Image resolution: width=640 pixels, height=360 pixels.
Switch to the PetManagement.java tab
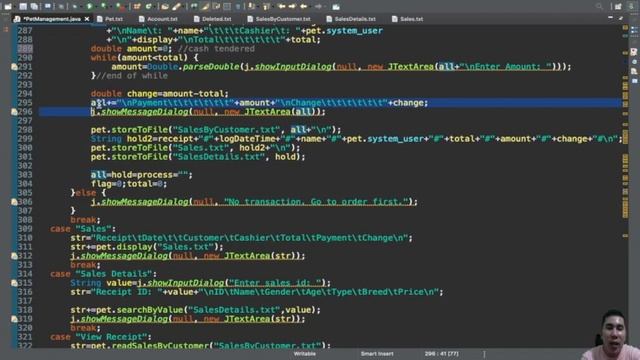[x=51, y=19]
